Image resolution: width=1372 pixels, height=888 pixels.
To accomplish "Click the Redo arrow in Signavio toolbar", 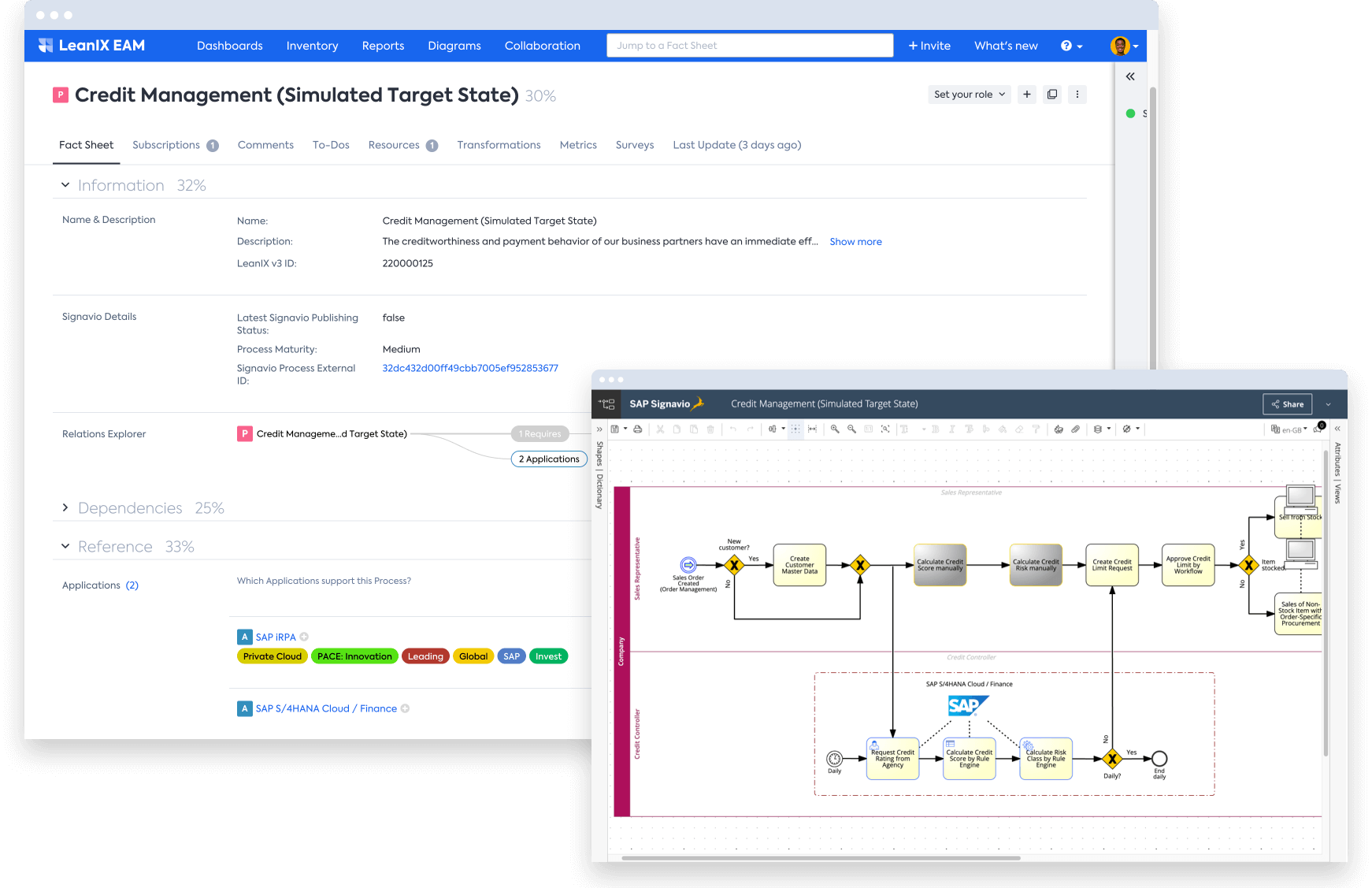I will pyautogui.click(x=751, y=429).
